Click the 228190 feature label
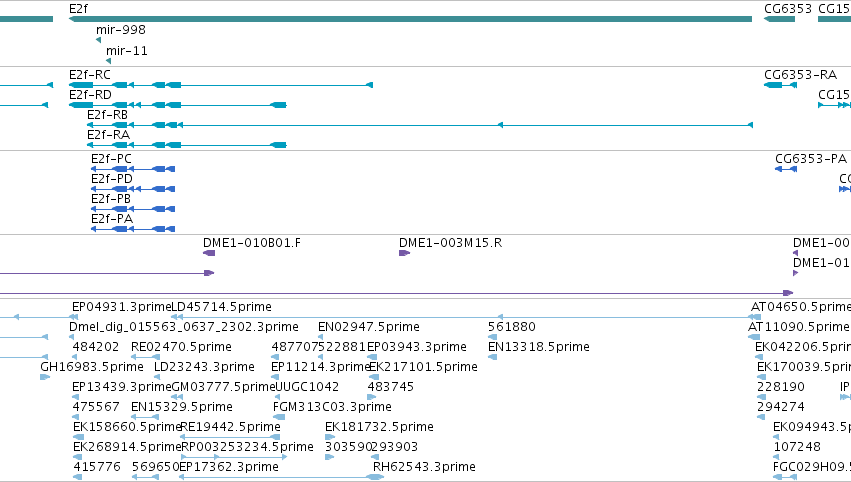 coord(781,387)
